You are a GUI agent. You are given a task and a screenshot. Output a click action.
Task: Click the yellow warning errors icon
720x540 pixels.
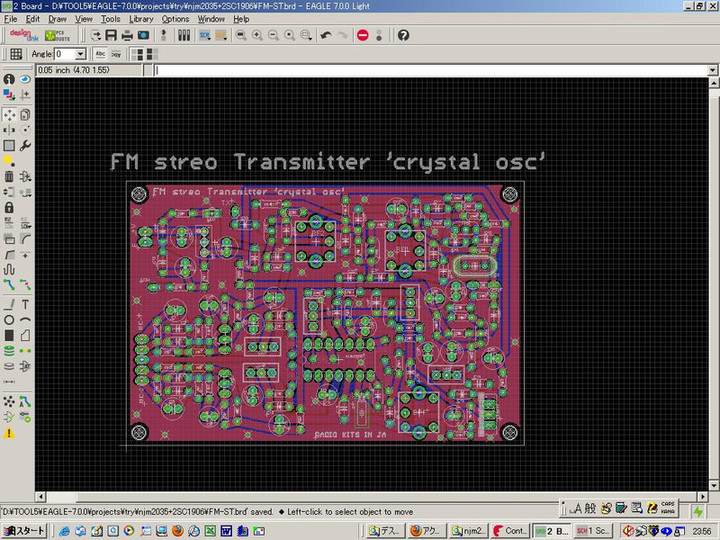pos(9,433)
